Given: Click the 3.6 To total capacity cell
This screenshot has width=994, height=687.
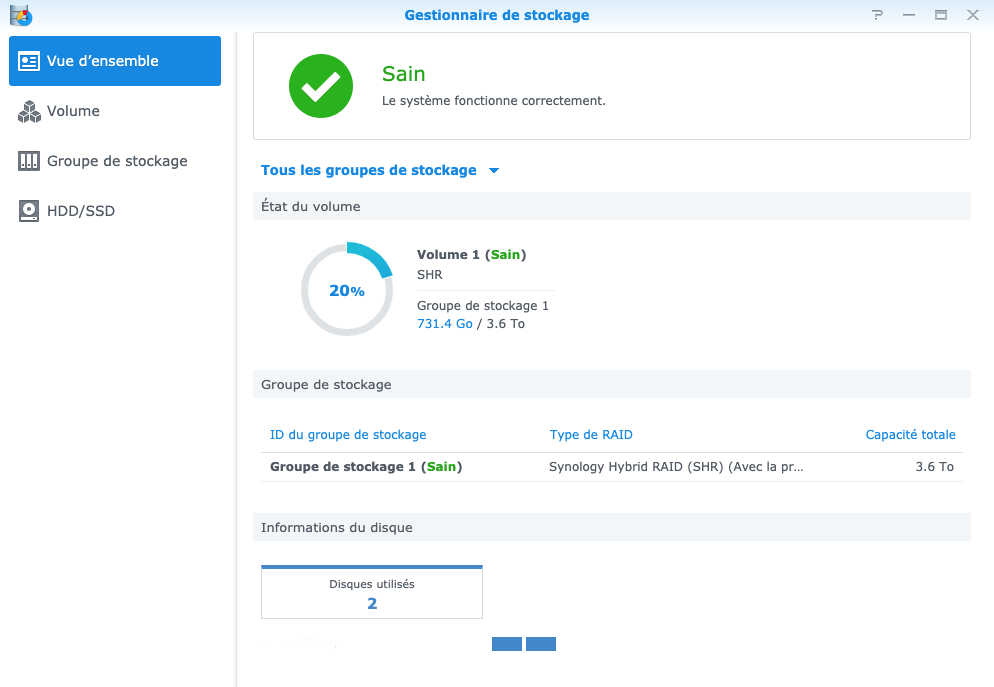Looking at the screenshot, I should point(934,467).
